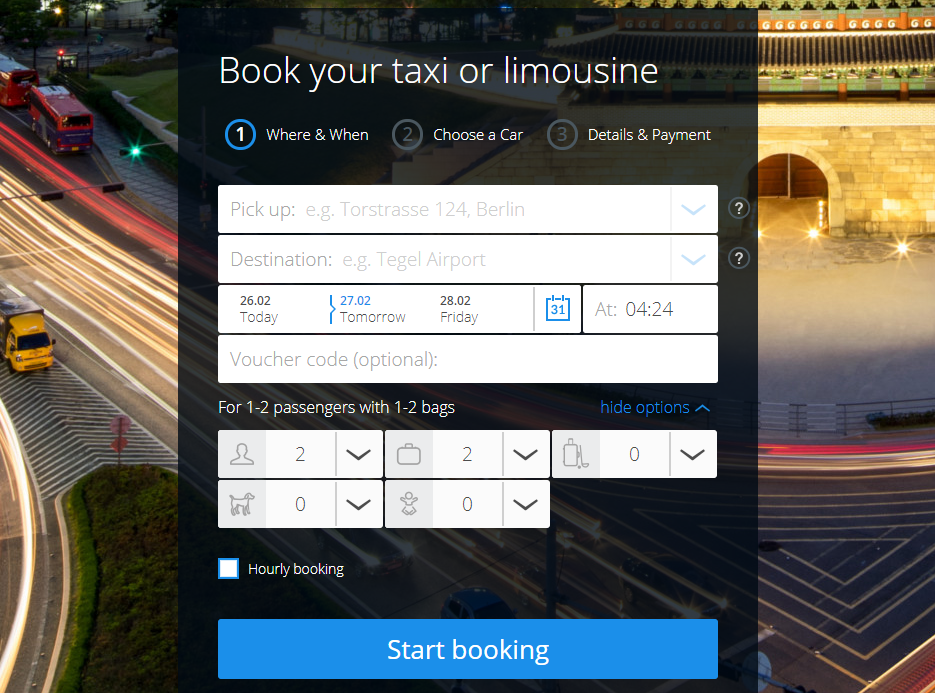The width and height of the screenshot is (935, 693).
Task: Open the pets count dropdown
Action: [359, 504]
